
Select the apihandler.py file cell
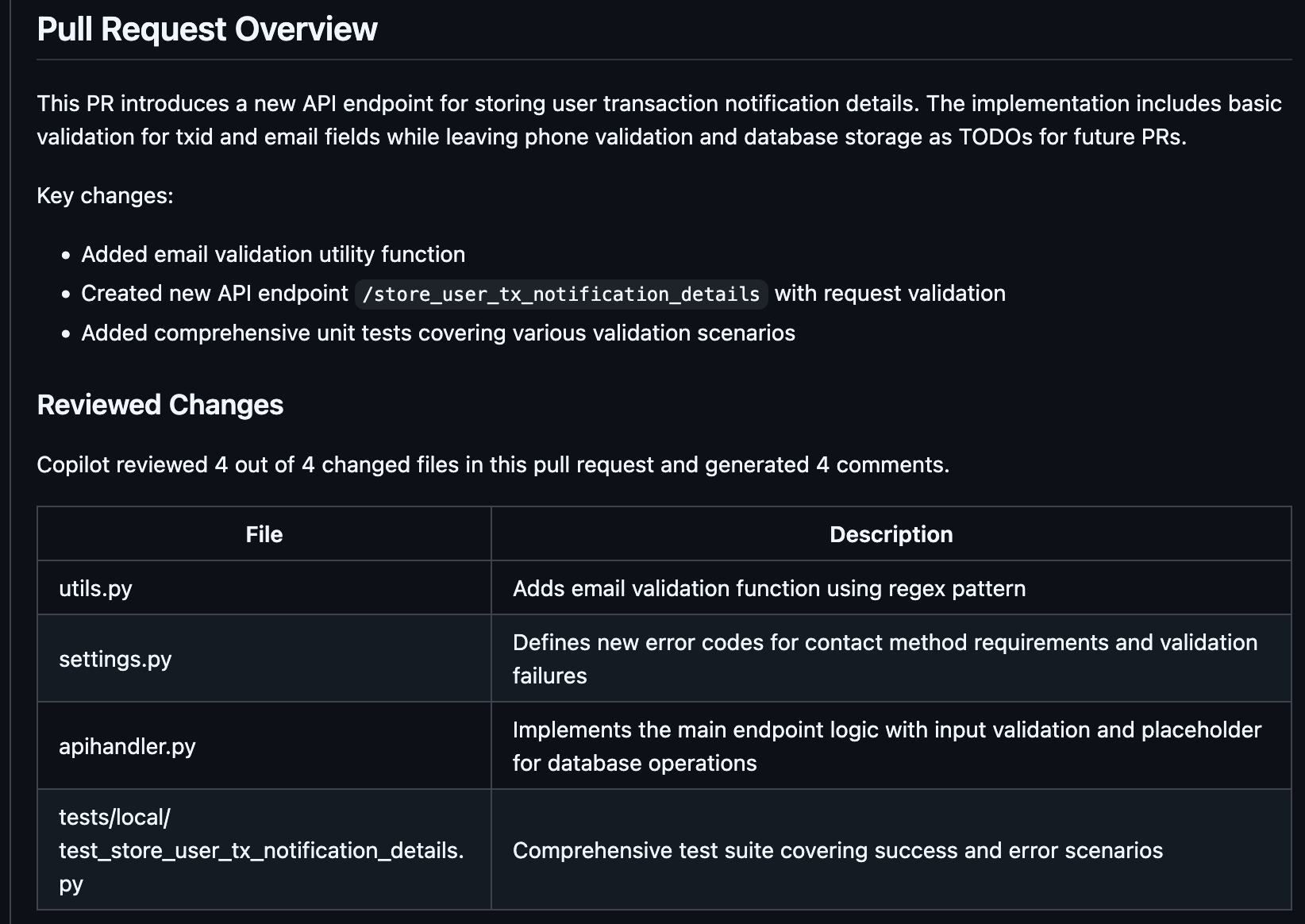pos(127,746)
